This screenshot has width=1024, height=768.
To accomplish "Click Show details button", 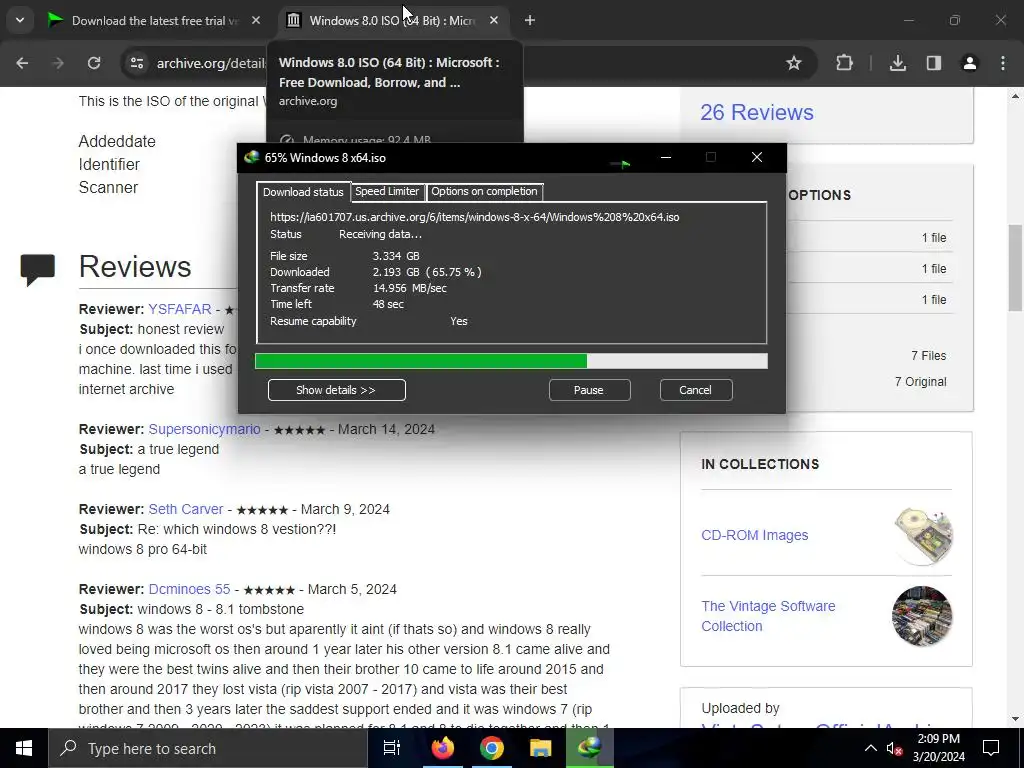I will (x=336, y=390).
